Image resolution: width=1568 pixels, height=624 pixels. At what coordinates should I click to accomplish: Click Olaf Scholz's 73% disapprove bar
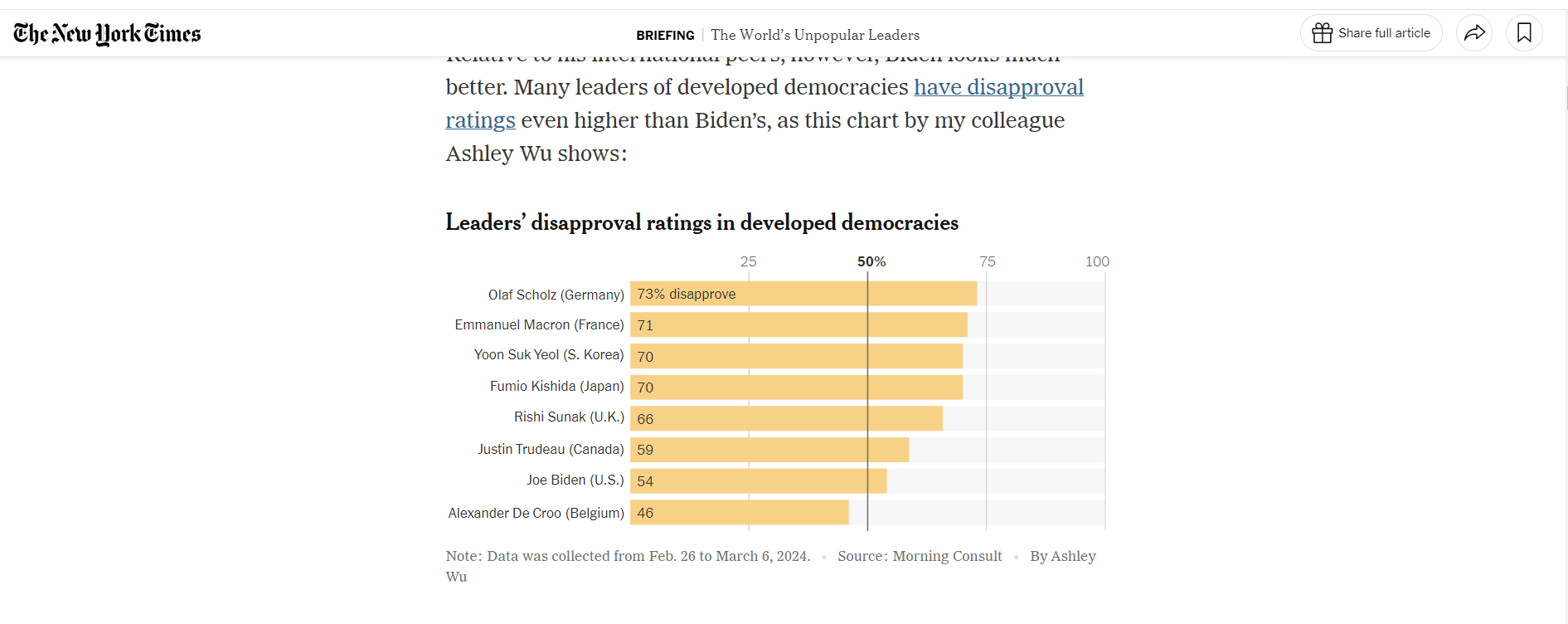803,294
